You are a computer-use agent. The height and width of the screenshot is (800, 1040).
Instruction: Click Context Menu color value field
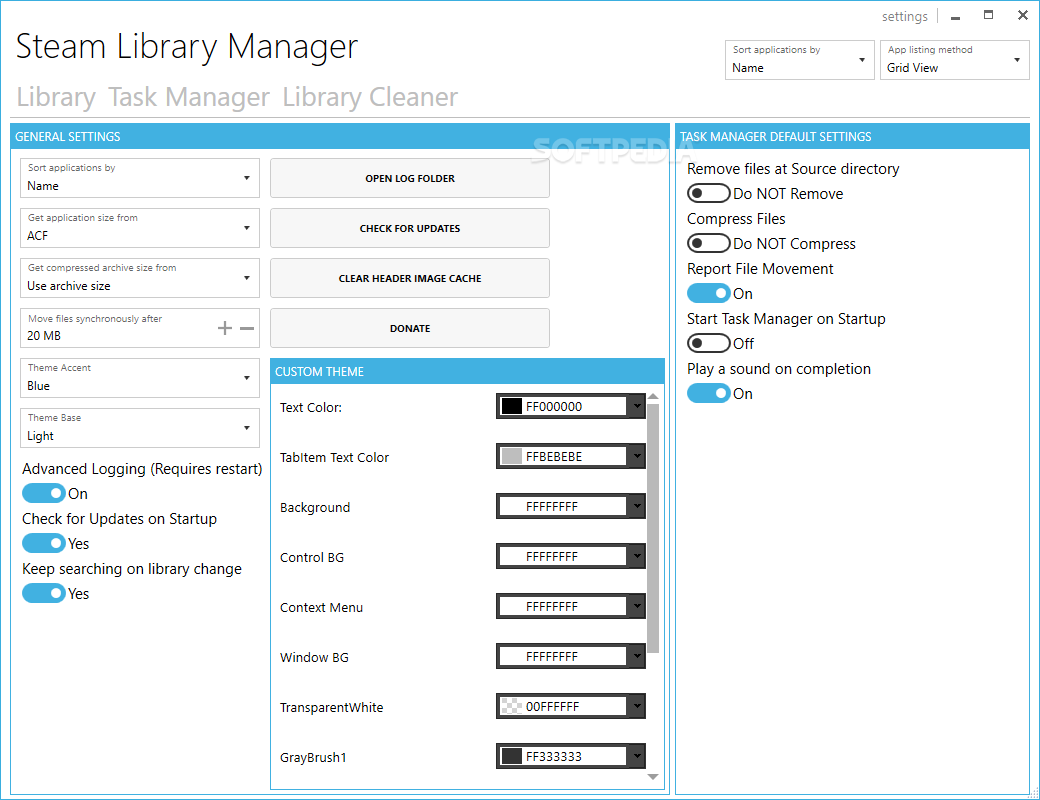(x=562, y=606)
